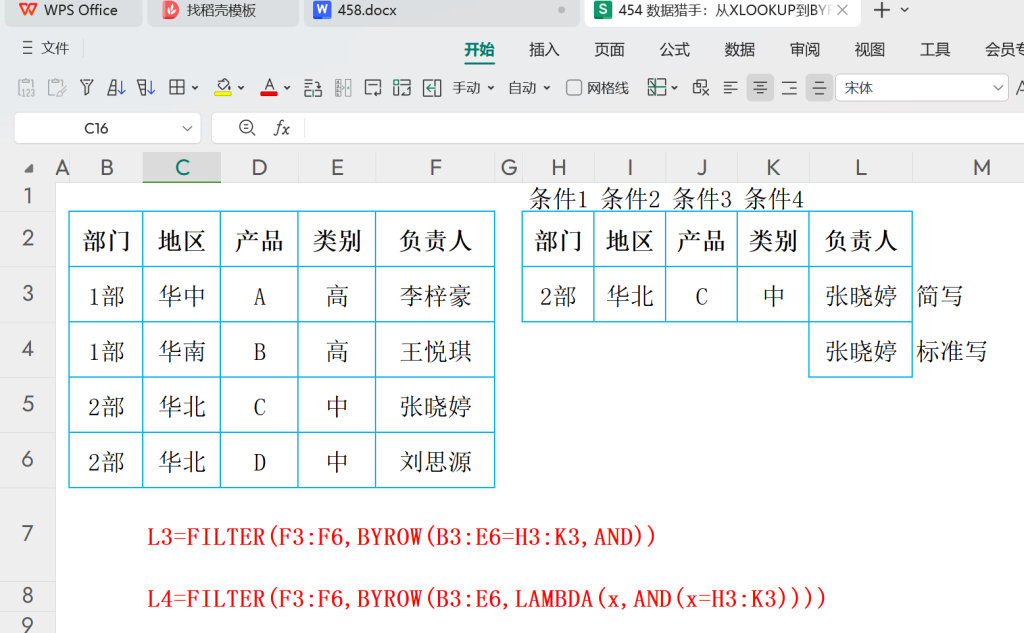This screenshot has height=633, width=1024.
Task: Close the 454 spreadsheet tab
Action: coord(842,10)
